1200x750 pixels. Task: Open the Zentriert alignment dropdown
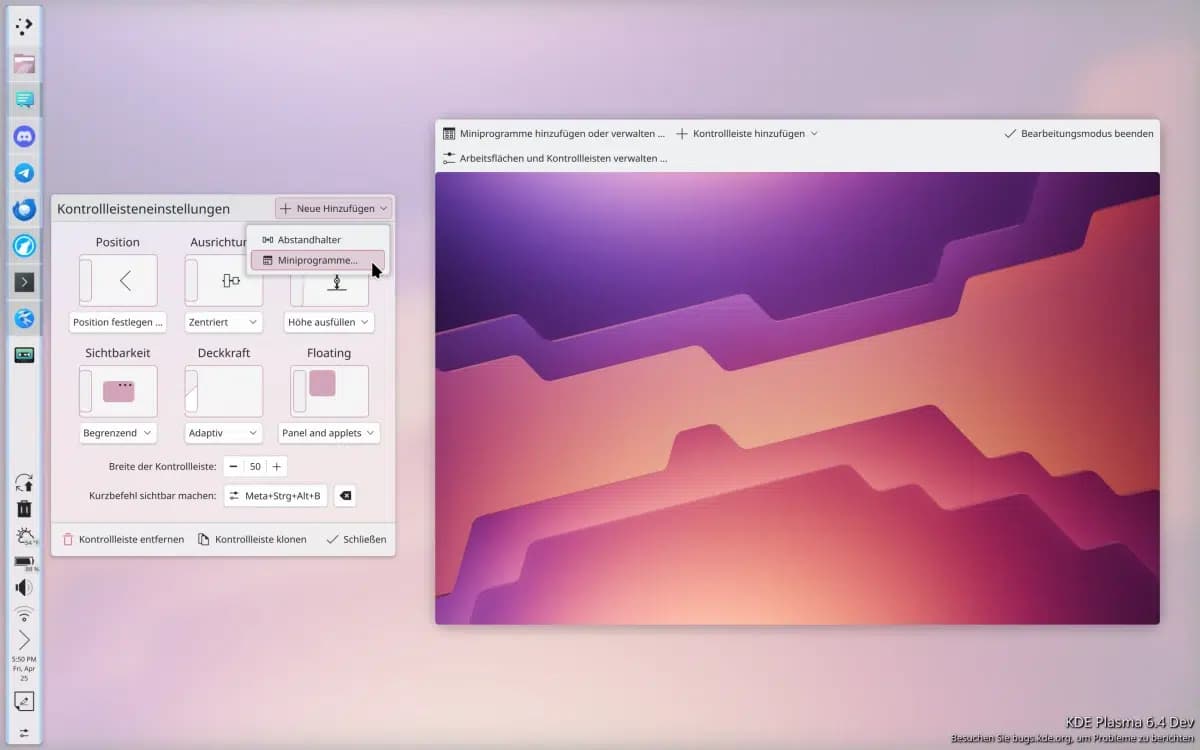coord(224,322)
